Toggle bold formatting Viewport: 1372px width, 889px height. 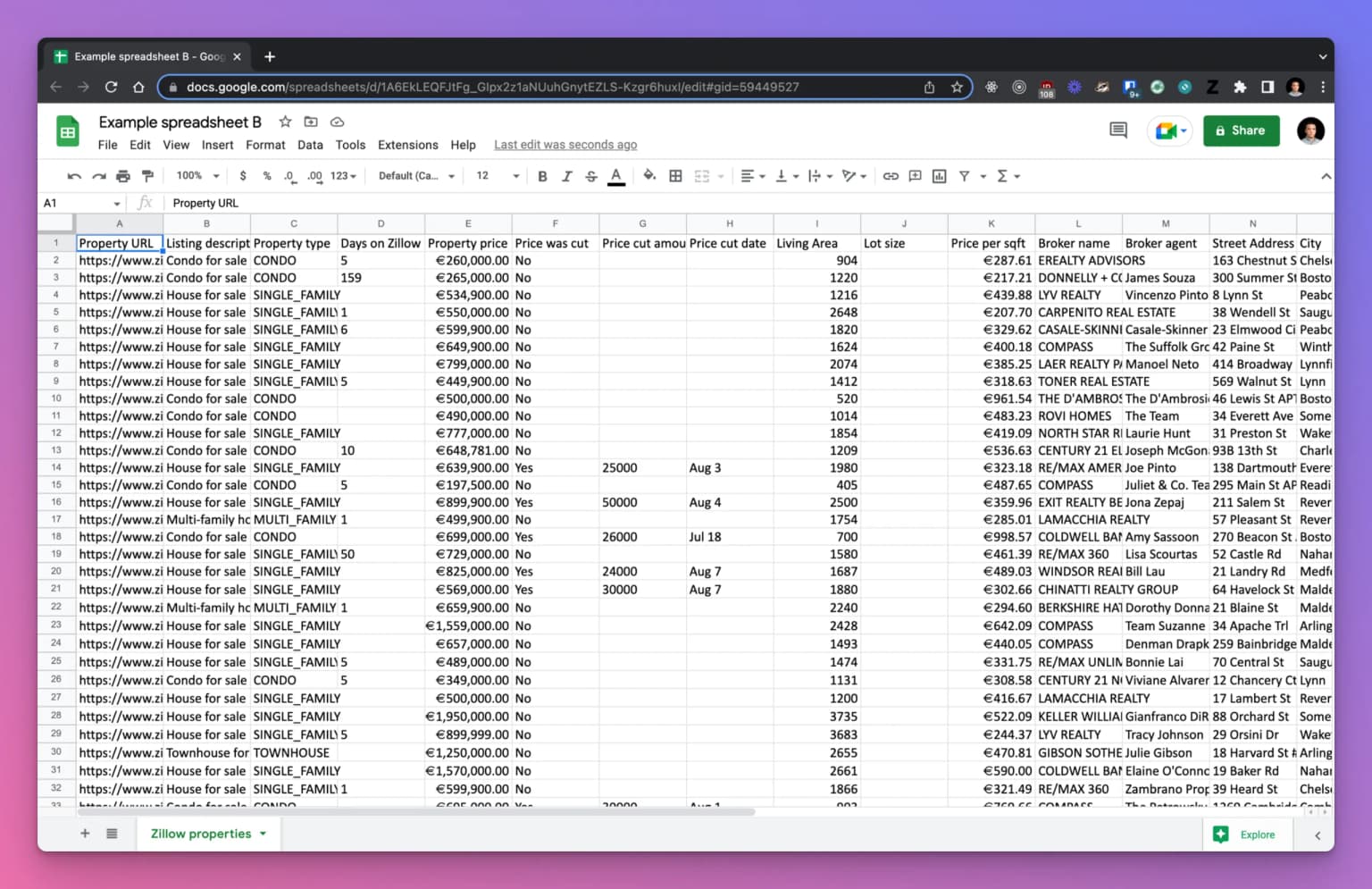click(x=542, y=176)
